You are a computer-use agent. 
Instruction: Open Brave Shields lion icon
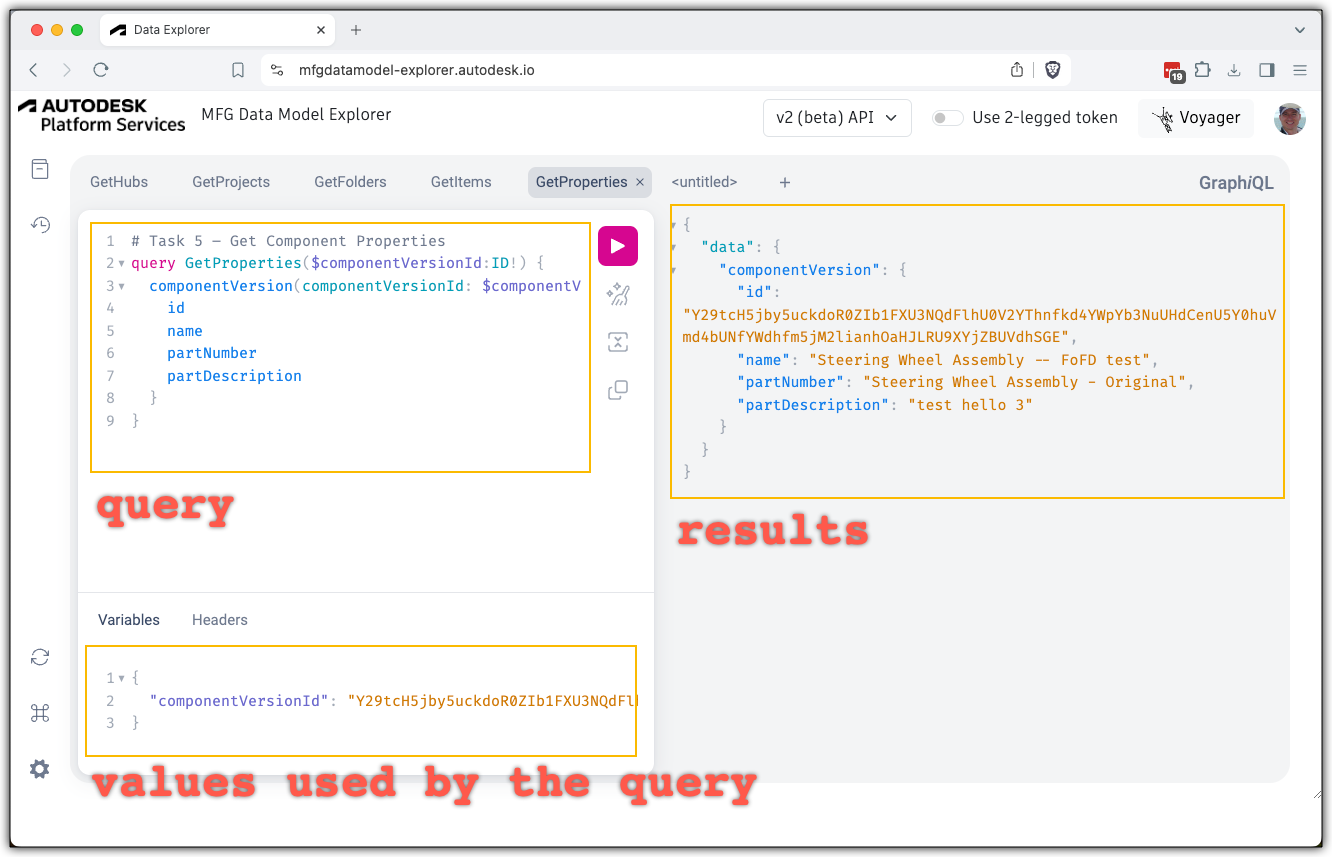[1053, 70]
